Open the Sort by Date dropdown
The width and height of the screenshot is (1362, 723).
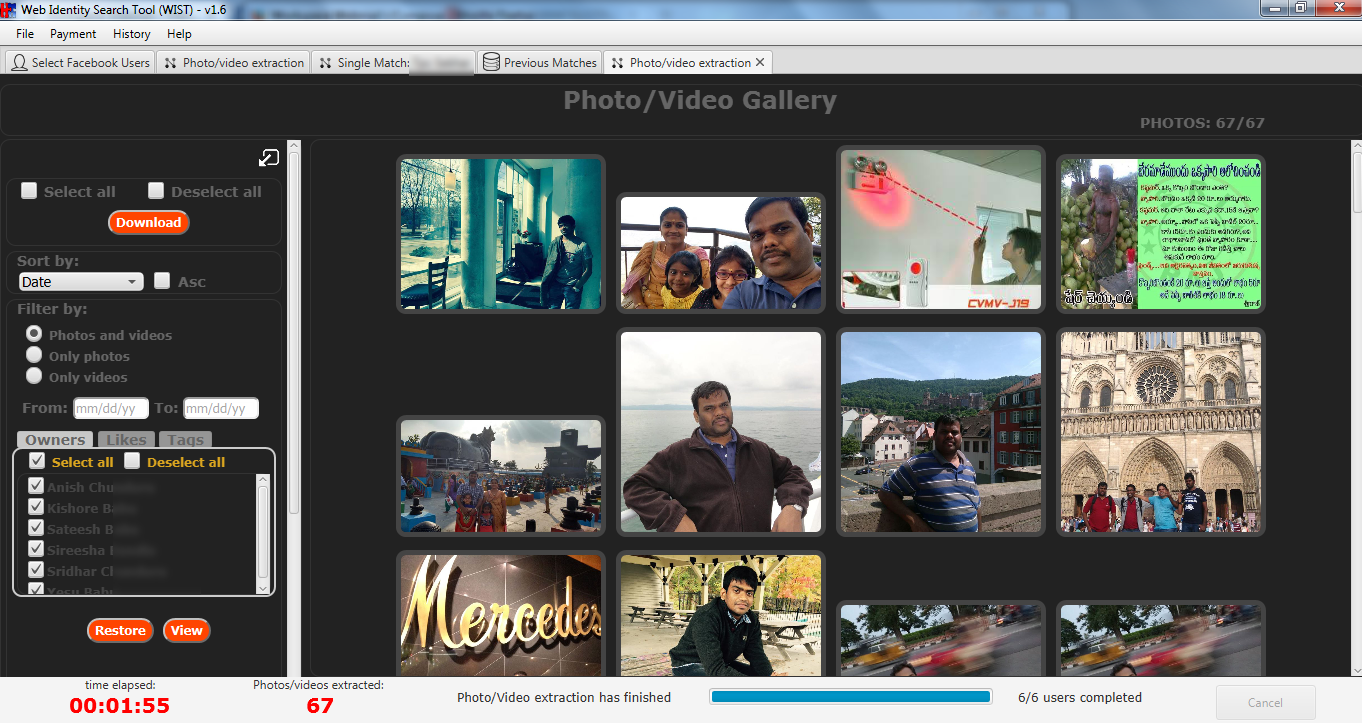click(81, 282)
